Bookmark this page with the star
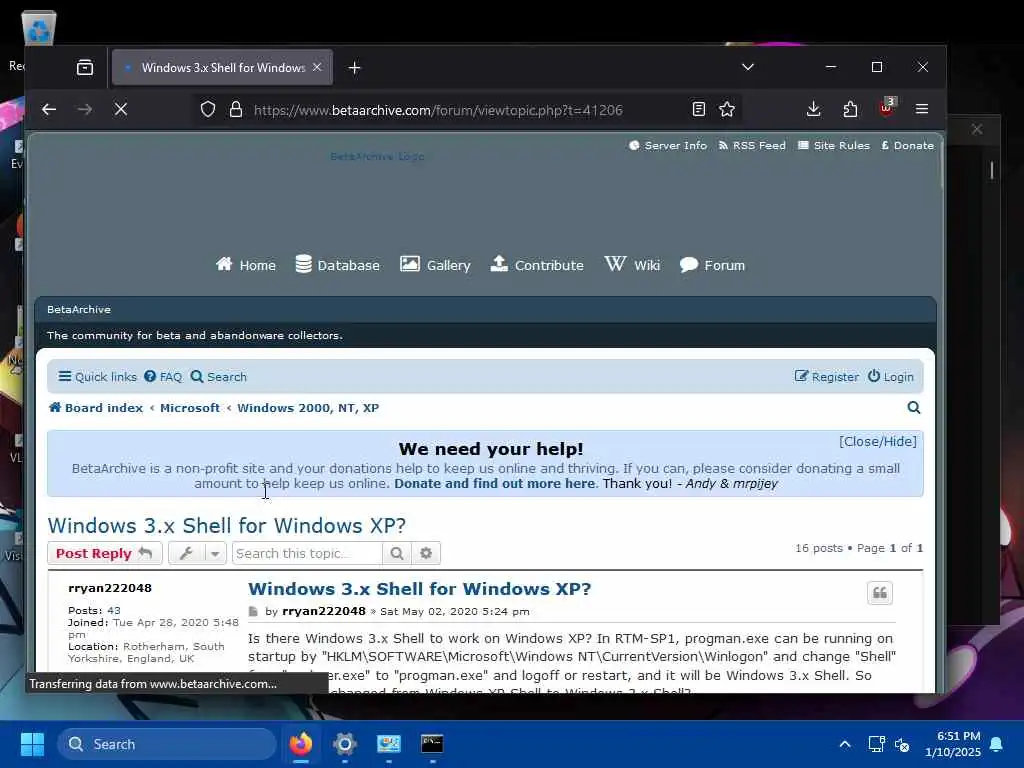1024x768 pixels. tap(727, 109)
